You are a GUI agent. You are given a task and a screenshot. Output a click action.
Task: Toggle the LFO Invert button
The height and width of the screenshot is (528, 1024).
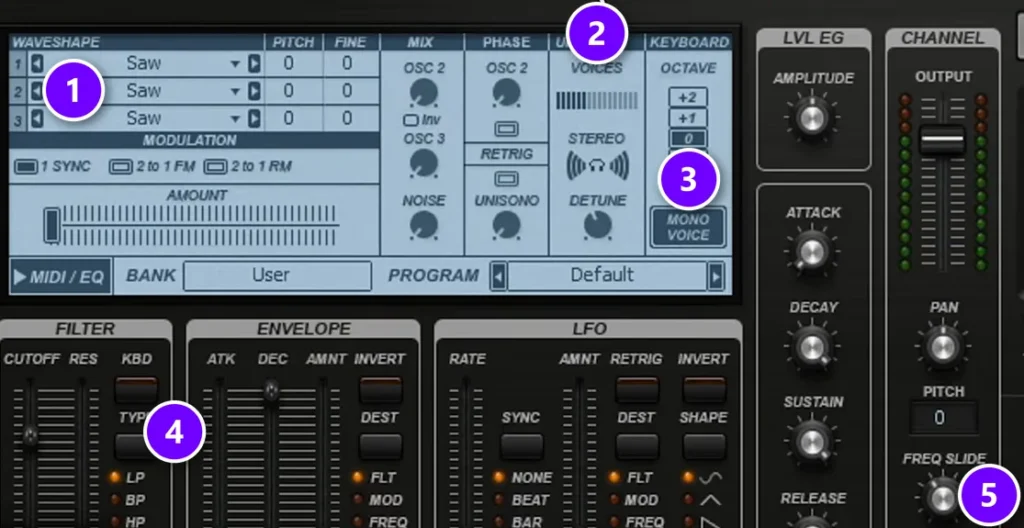pyautogui.click(x=704, y=390)
